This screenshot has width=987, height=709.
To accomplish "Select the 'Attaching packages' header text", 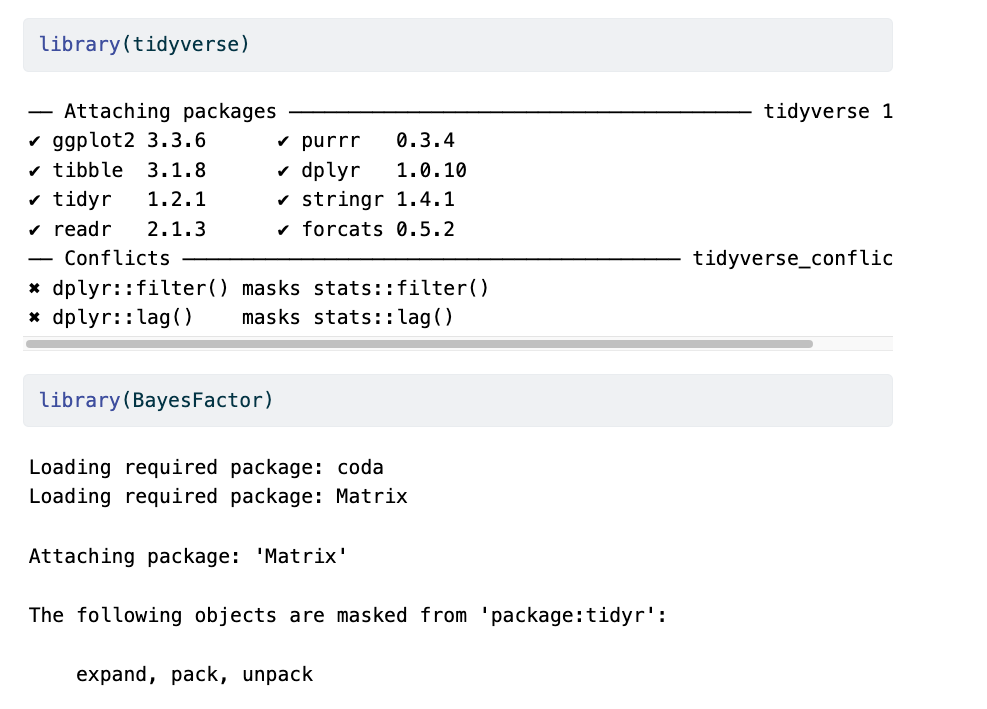I will pos(170,111).
